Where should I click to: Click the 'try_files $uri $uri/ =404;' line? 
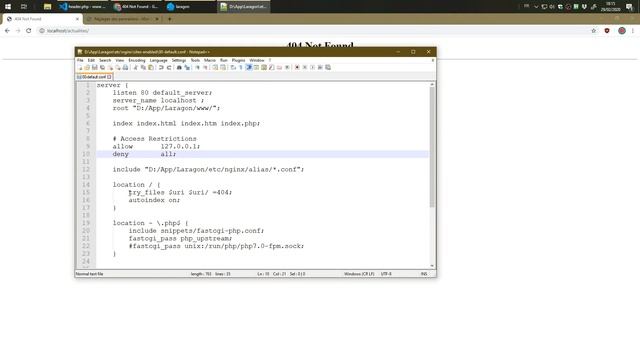click(180, 192)
